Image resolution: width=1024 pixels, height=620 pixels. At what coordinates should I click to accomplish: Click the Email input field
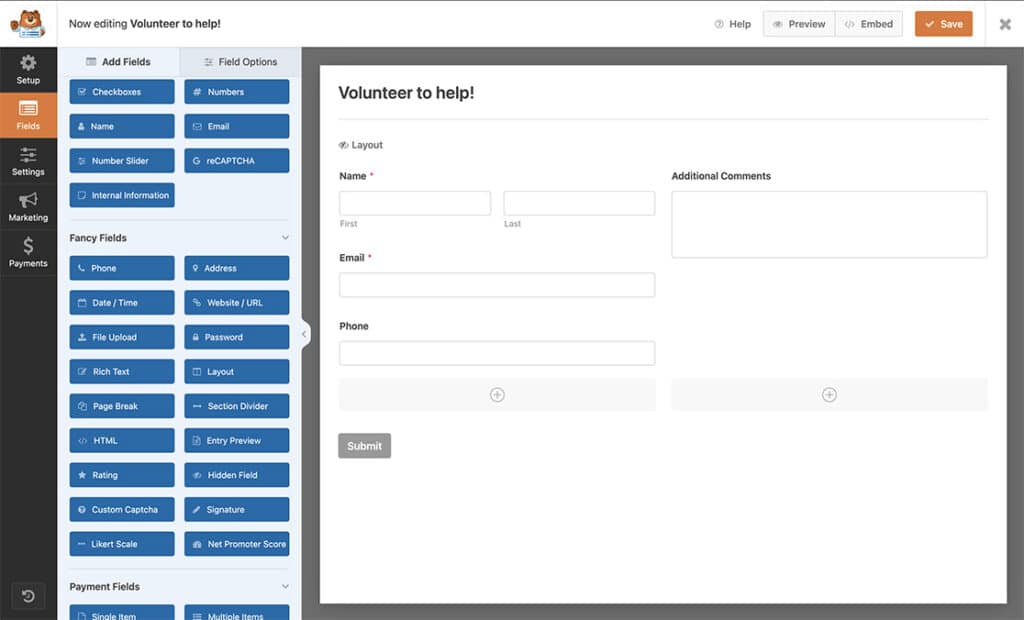(497, 285)
